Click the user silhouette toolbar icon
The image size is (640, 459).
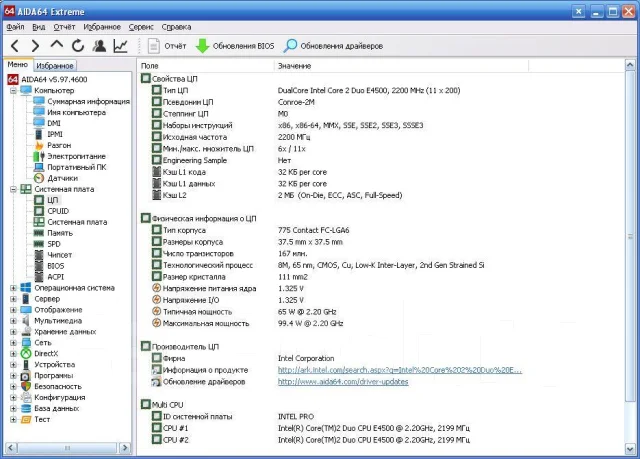coord(99,46)
